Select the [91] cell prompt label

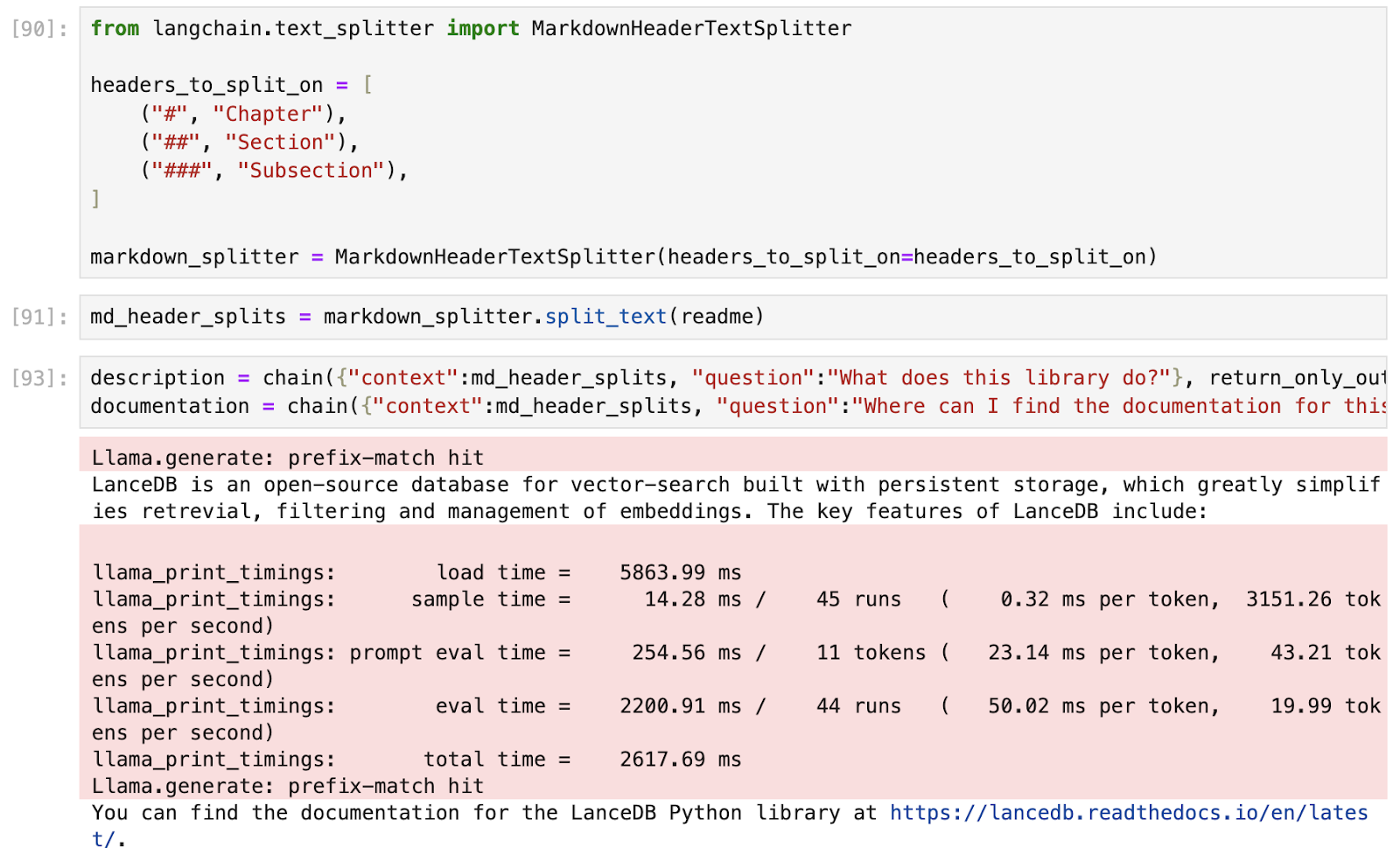click(39, 317)
